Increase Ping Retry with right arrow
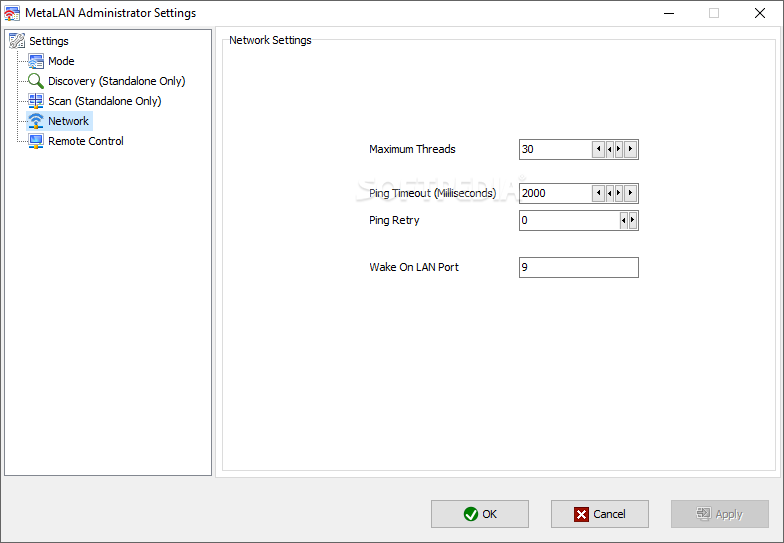The height and width of the screenshot is (543, 784). pos(632,220)
